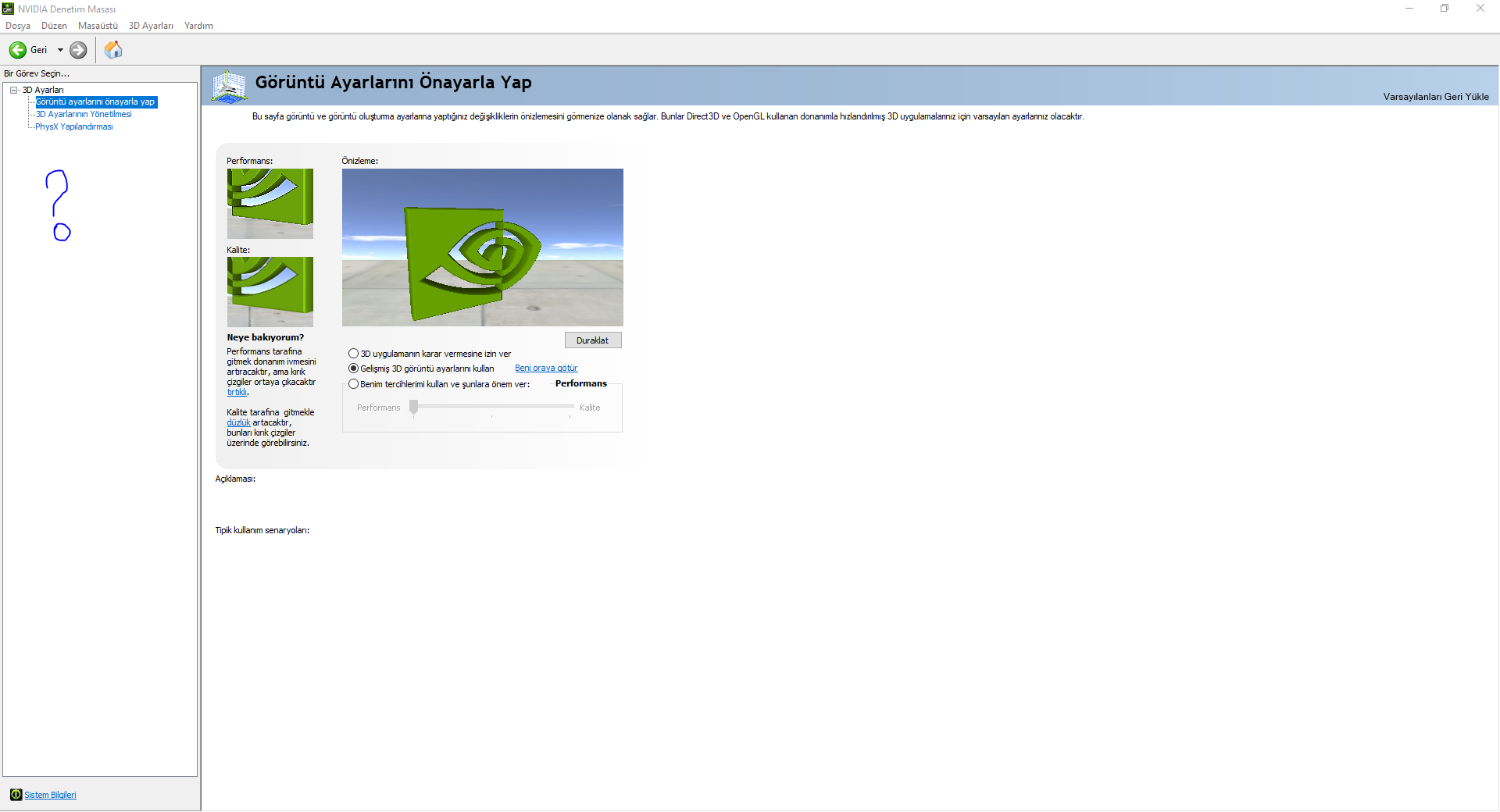Select the '3D Ayarları' root tree item

[x=43, y=90]
